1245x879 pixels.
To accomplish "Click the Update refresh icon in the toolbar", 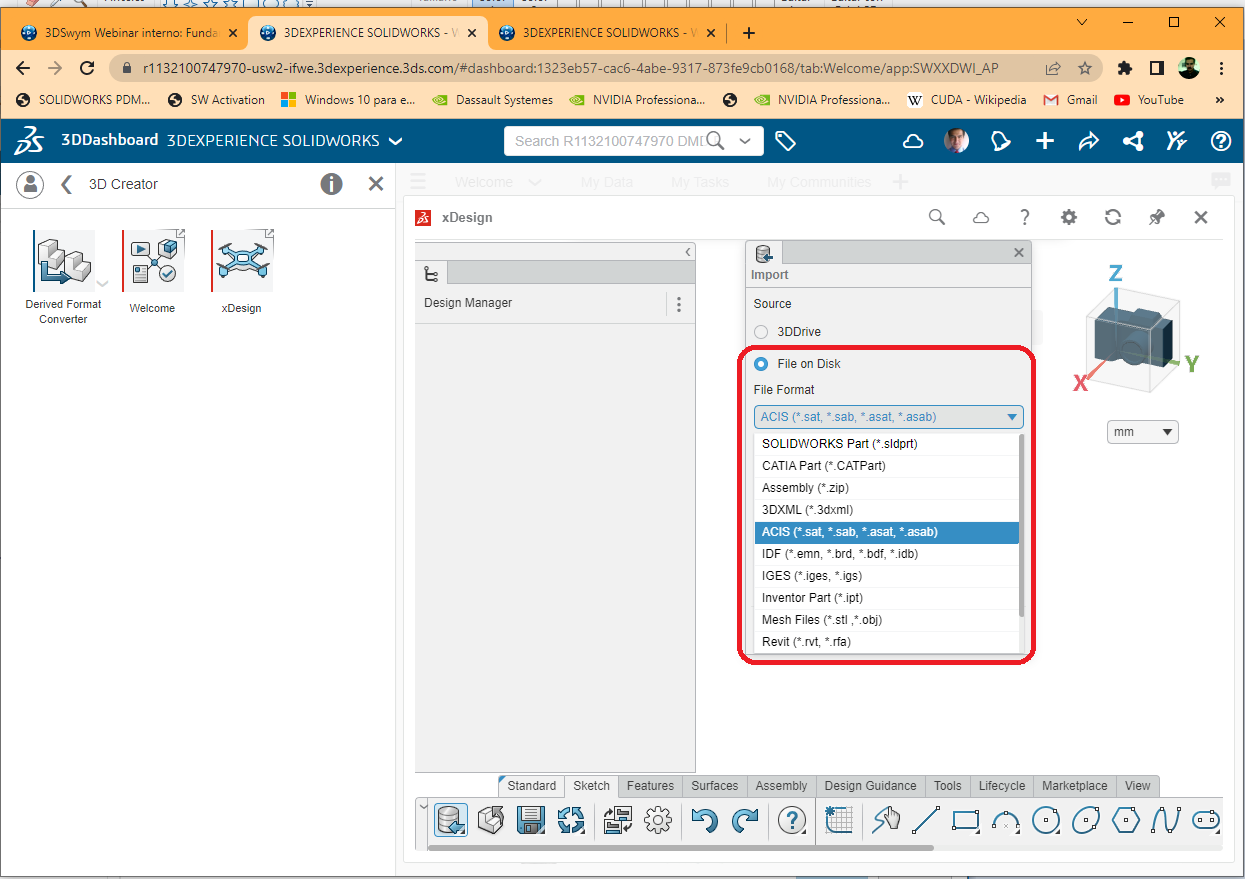I will click(571, 821).
